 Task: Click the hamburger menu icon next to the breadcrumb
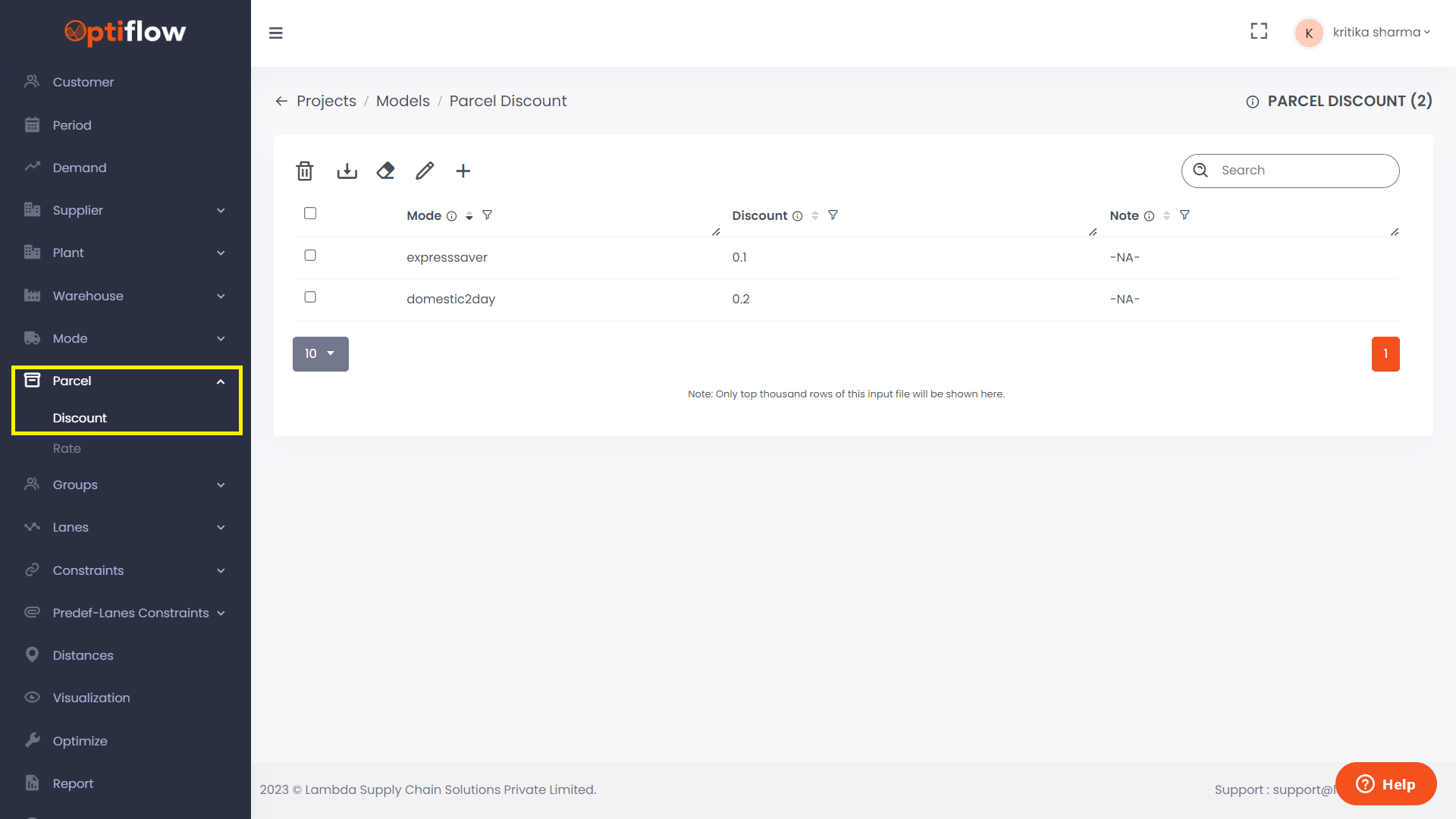276,33
